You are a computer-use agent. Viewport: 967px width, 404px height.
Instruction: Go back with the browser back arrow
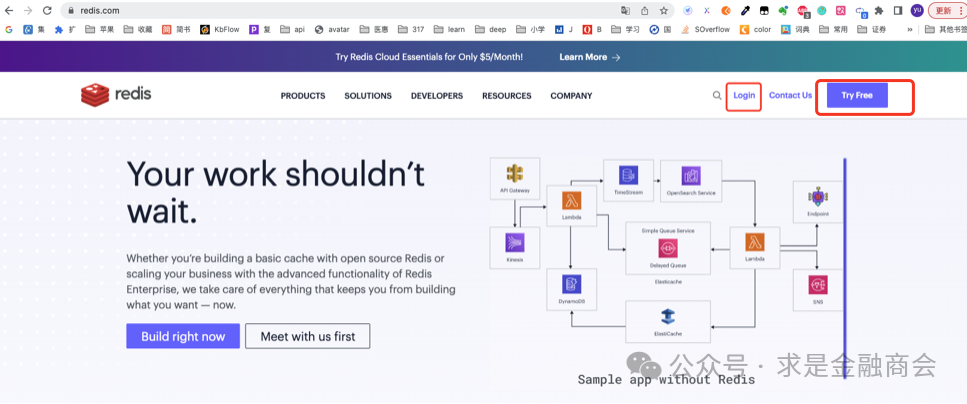9,10
